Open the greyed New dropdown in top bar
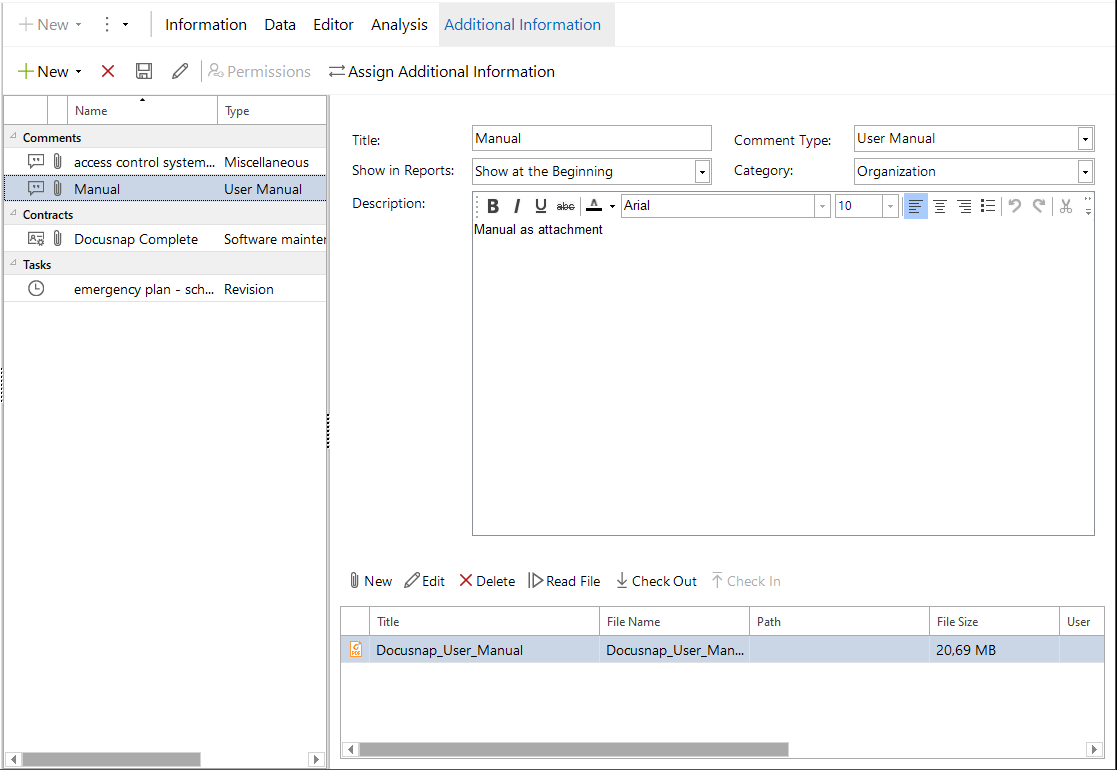 click(x=78, y=25)
